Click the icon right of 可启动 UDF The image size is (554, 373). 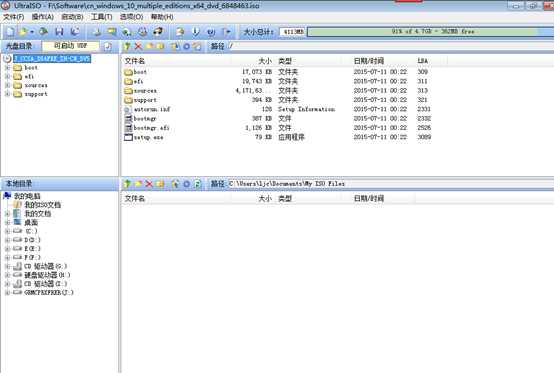coord(108,46)
